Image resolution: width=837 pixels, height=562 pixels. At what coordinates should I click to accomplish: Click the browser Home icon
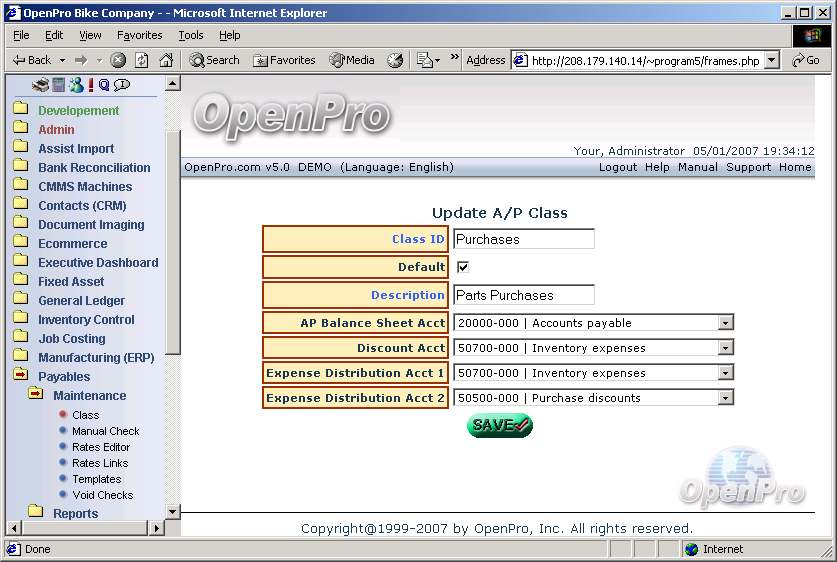tap(166, 60)
